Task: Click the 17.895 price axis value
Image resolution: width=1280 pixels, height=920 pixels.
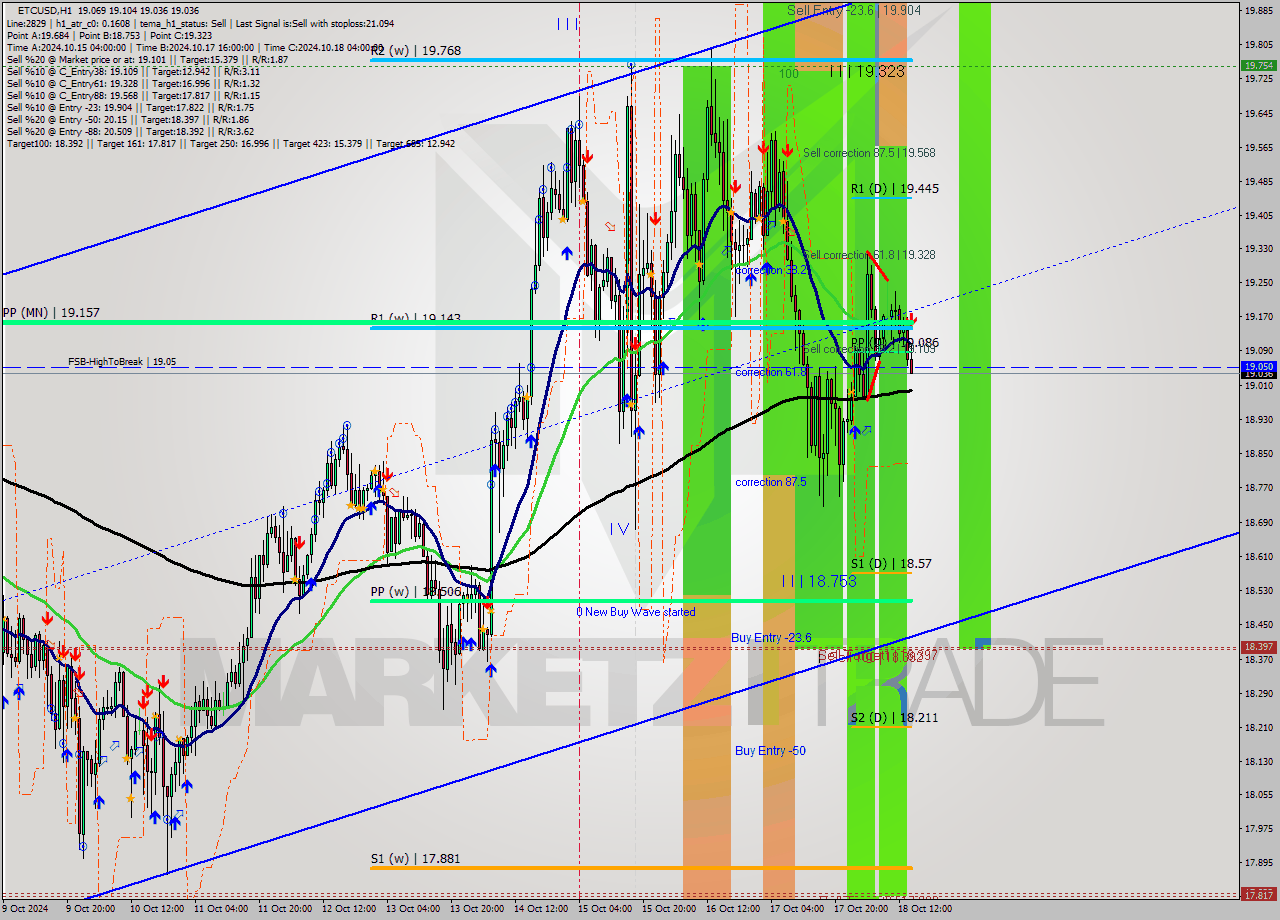Action: pos(1258,862)
